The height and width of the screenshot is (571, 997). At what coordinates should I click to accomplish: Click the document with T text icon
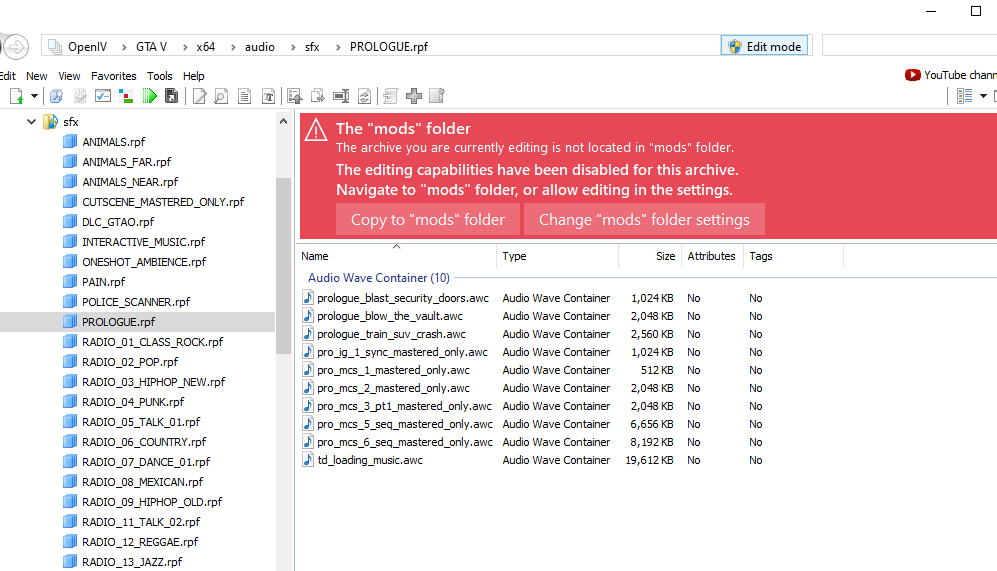pos(268,96)
